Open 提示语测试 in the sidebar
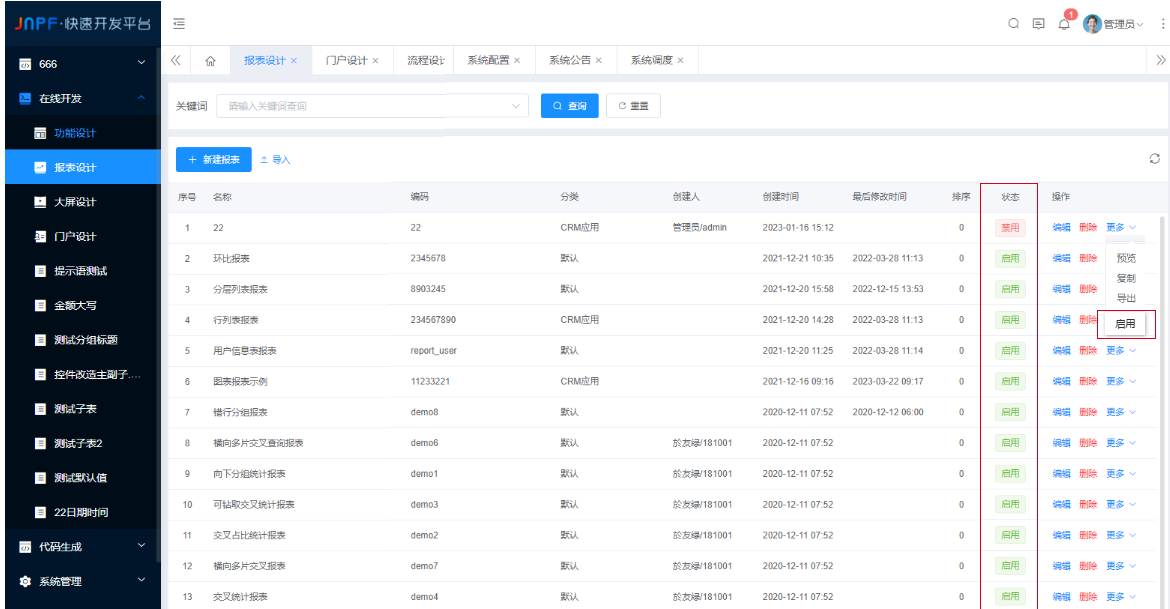 click(83, 271)
